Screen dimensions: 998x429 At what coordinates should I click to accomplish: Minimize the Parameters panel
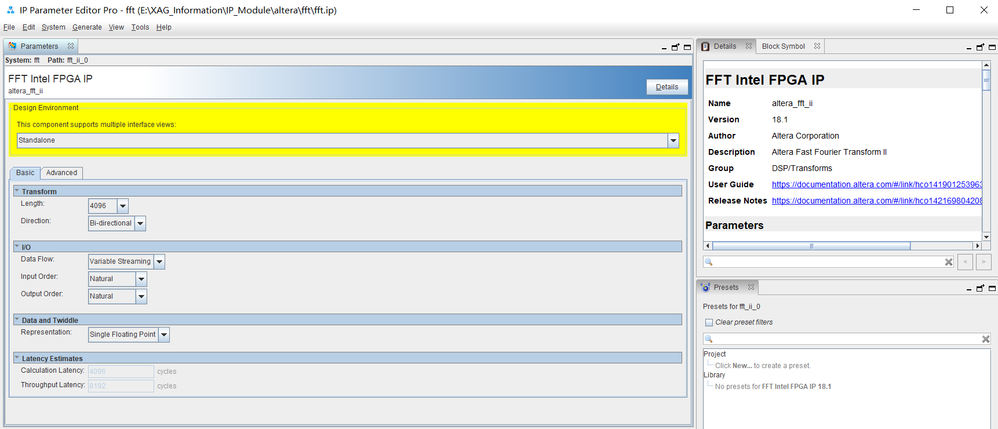pos(663,48)
